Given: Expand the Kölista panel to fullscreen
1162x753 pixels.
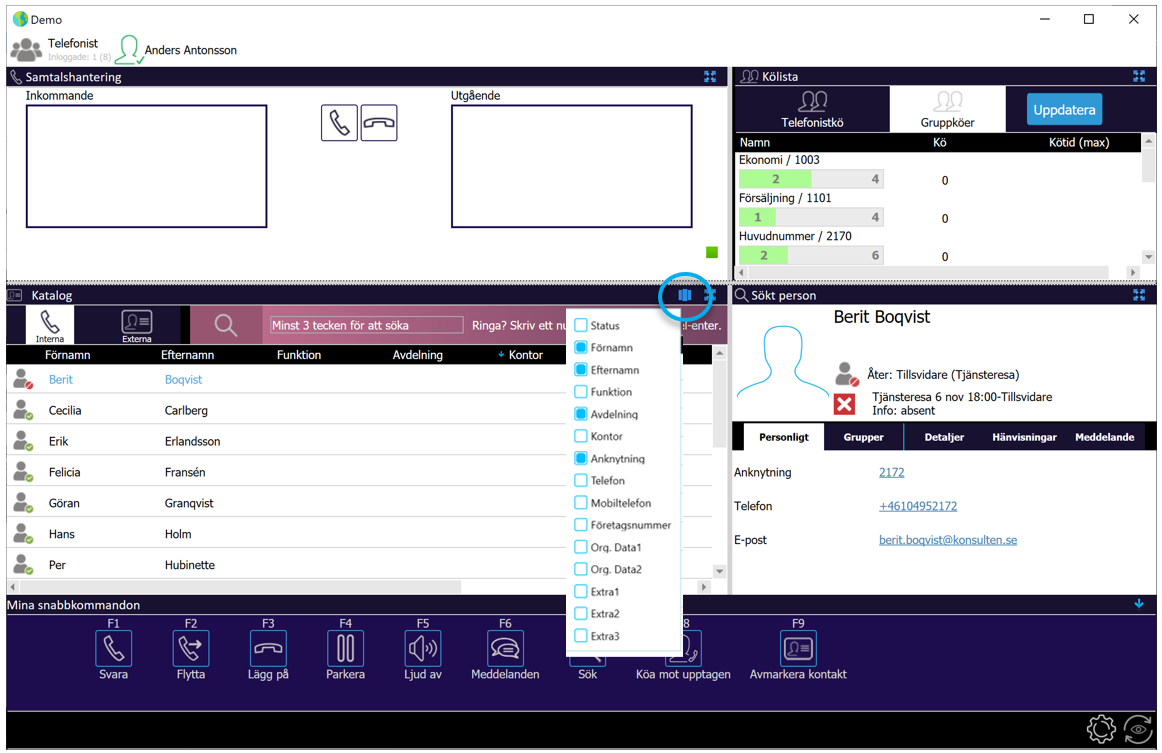Looking at the screenshot, I should click(1139, 76).
